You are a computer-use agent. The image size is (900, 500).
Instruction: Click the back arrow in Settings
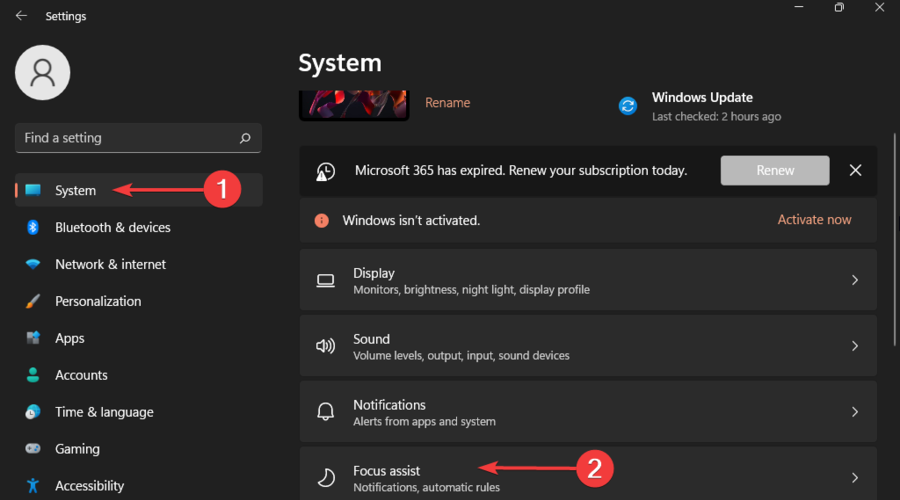coord(21,16)
